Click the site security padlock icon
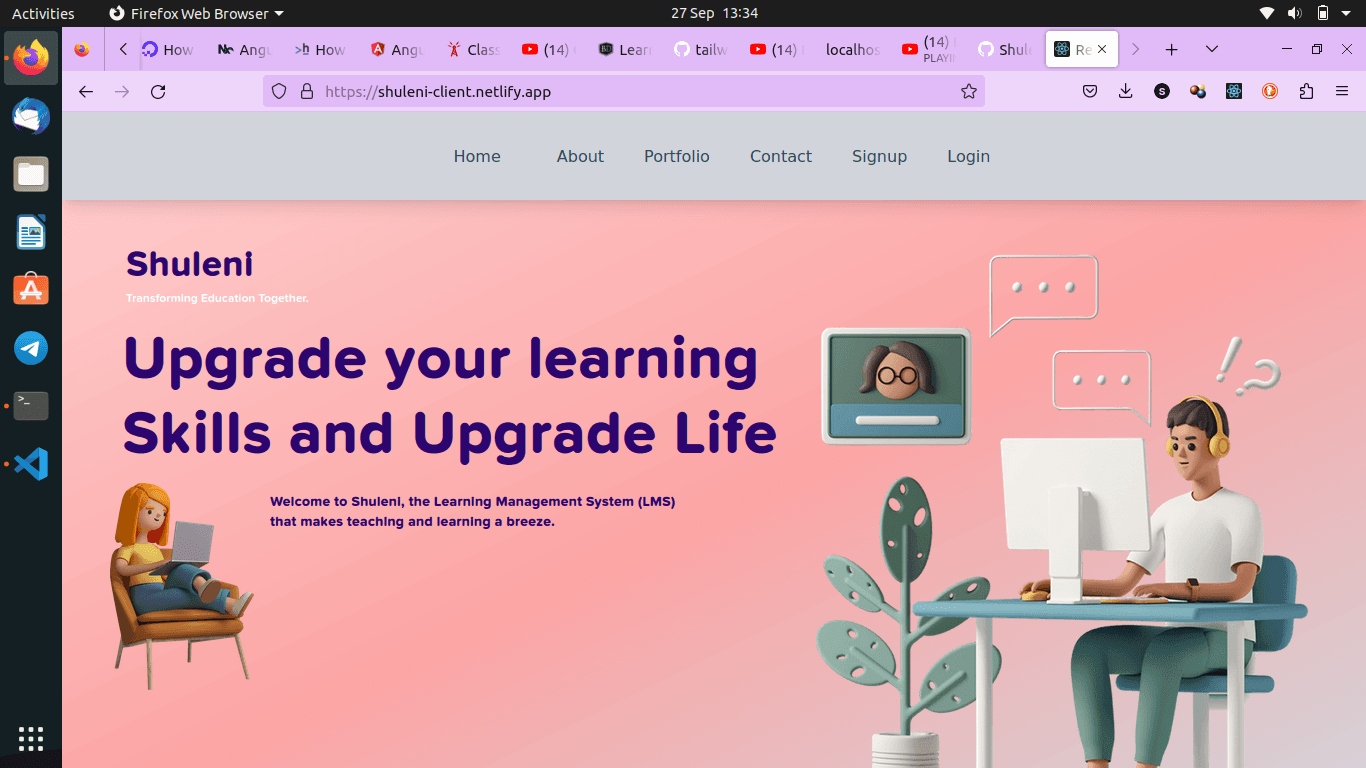This screenshot has height=768, width=1366. pyautogui.click(x=307, y=92)
